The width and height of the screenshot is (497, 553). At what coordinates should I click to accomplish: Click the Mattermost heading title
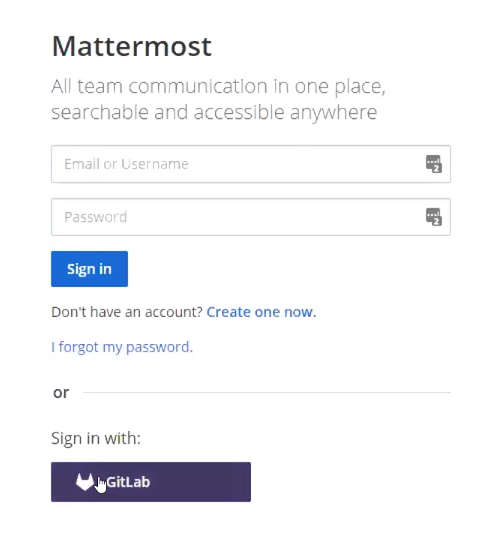(x=132, y=46)
